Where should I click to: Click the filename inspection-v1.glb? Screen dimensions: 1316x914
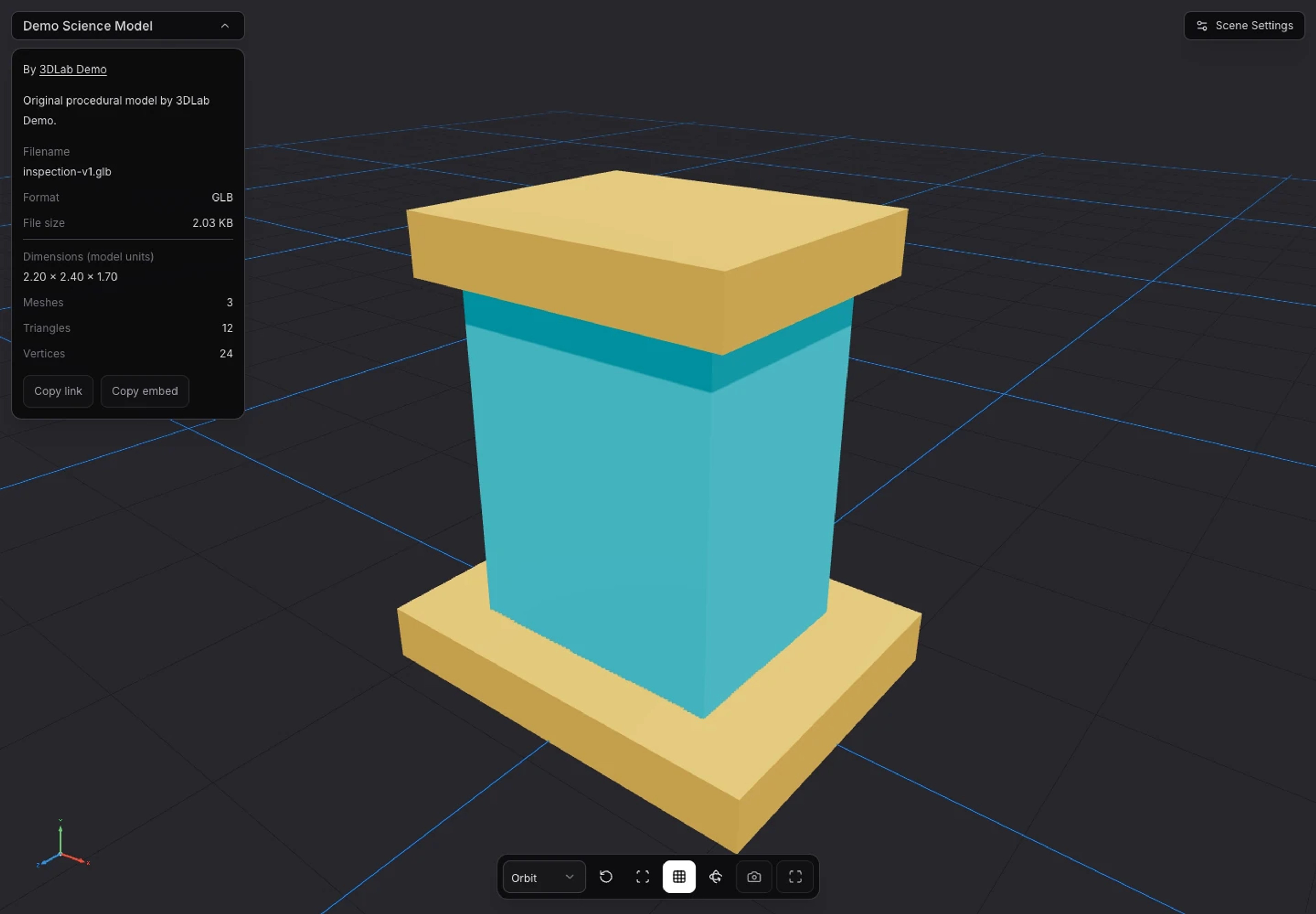click(67, 172)
